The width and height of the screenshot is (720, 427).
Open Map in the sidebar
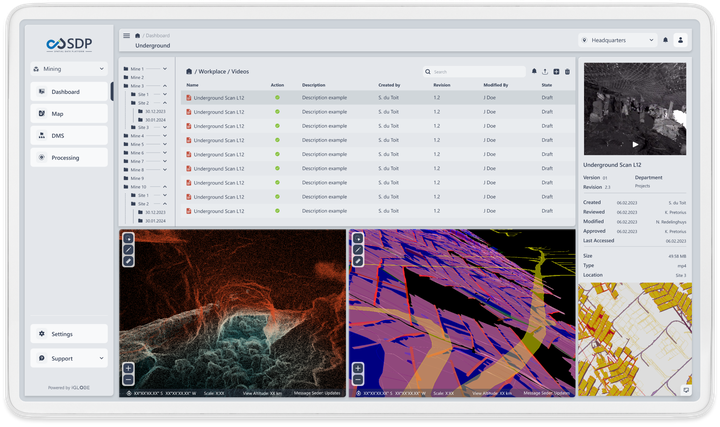tap(69, 113)
